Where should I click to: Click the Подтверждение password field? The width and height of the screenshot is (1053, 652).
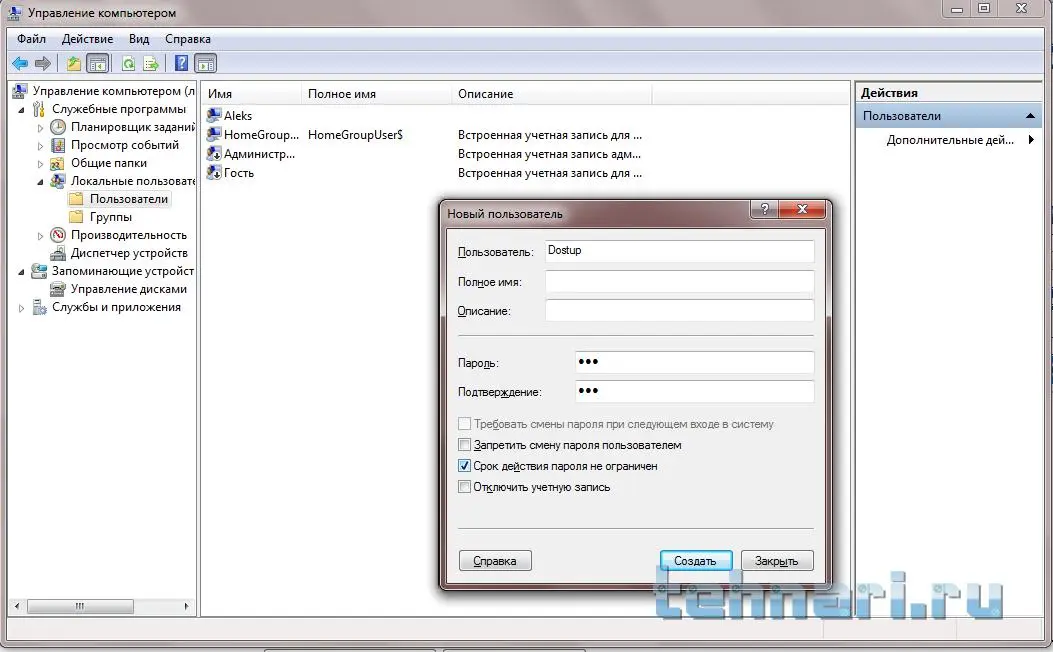coord(694,391)
